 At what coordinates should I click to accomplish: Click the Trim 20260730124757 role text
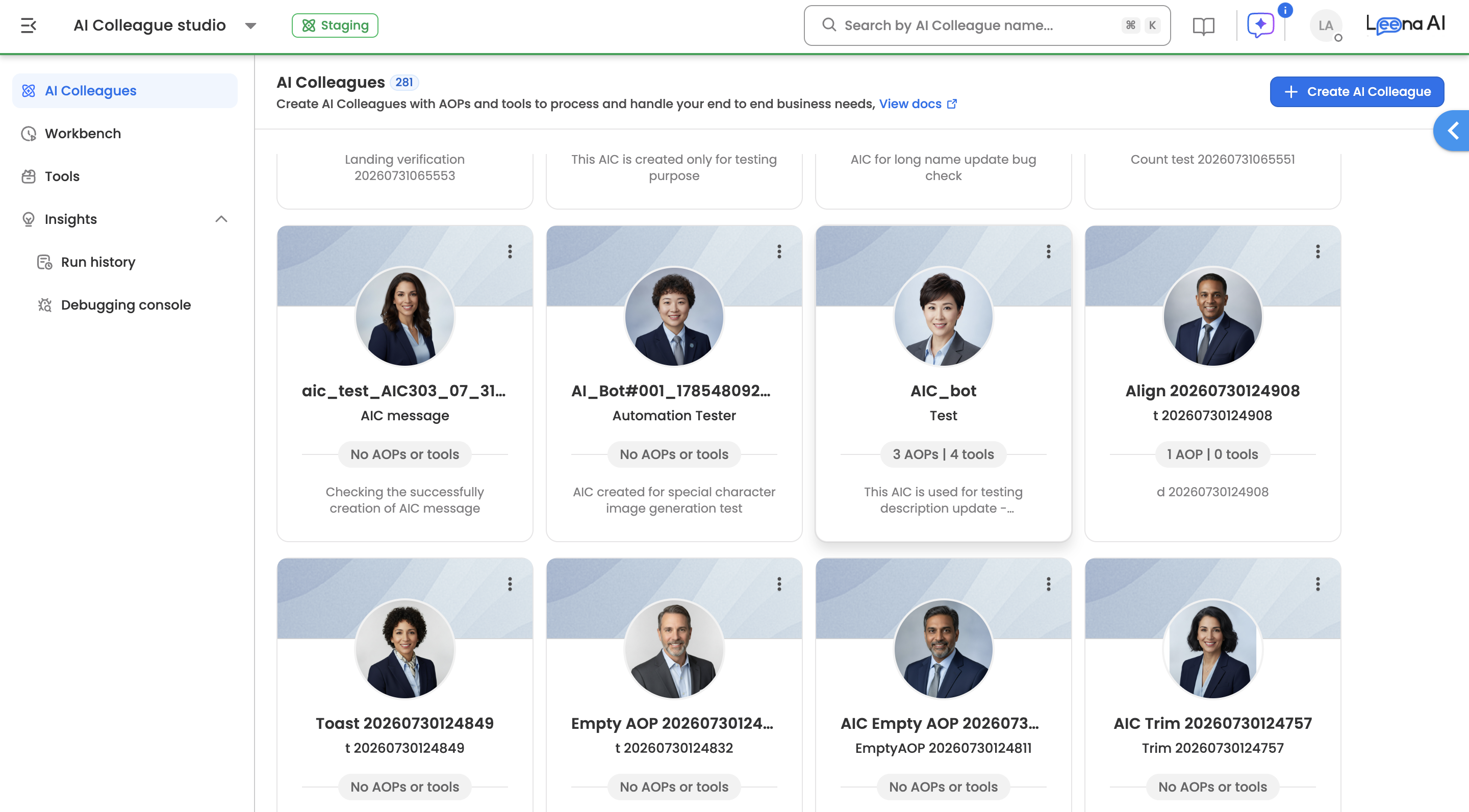(x=1212, y=748)
